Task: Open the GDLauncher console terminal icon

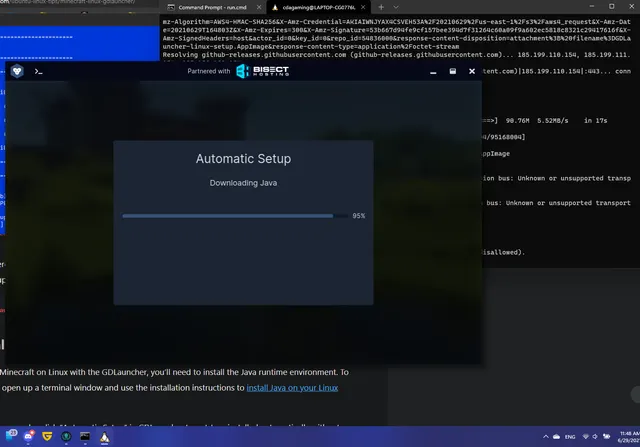Action: click(38, 71)
